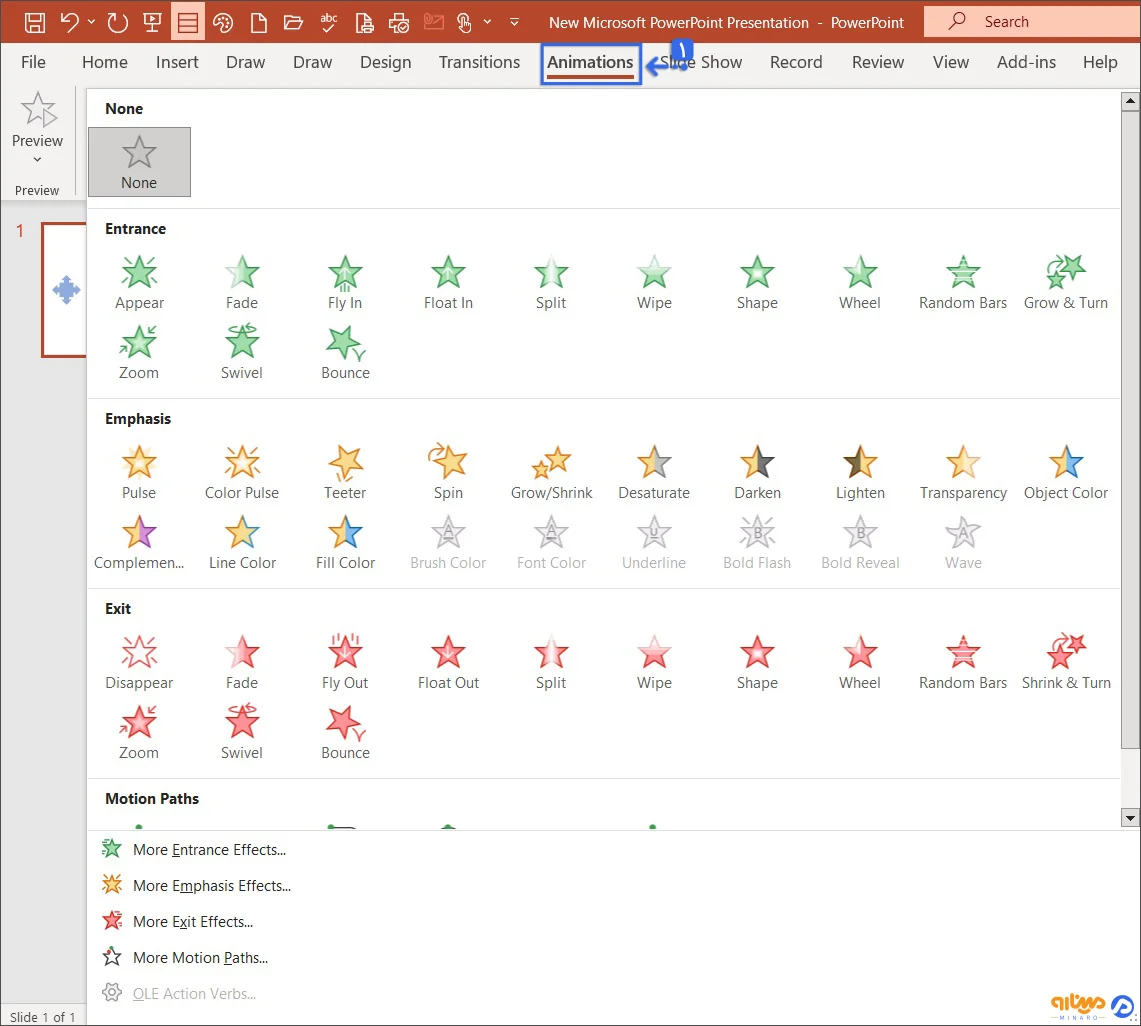Start slideshow from beginning icon

point(152,23)
